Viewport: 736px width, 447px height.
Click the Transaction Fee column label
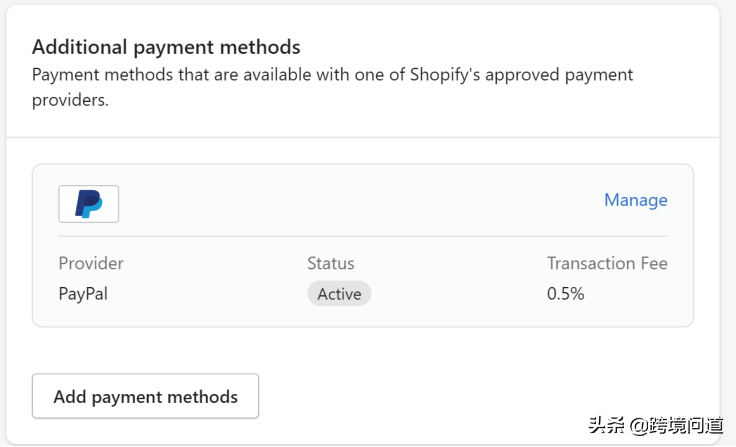pos(607,264)
